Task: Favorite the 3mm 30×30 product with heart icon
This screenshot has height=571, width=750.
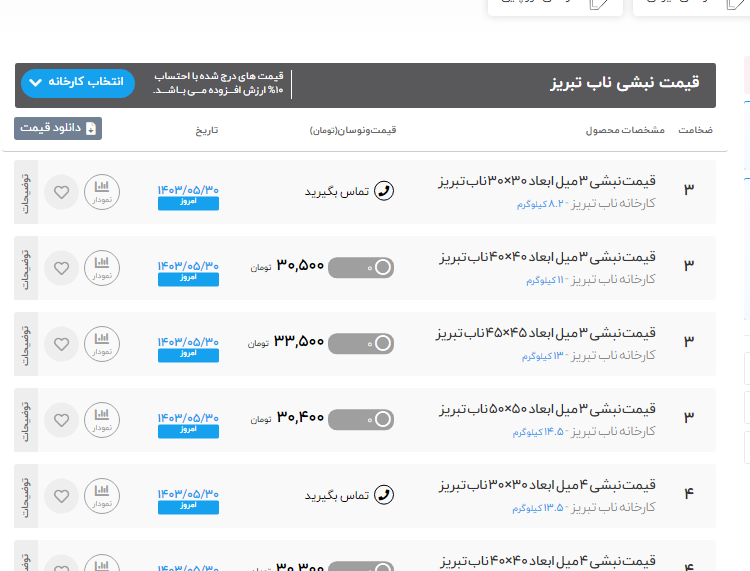Action: (62, 191)
